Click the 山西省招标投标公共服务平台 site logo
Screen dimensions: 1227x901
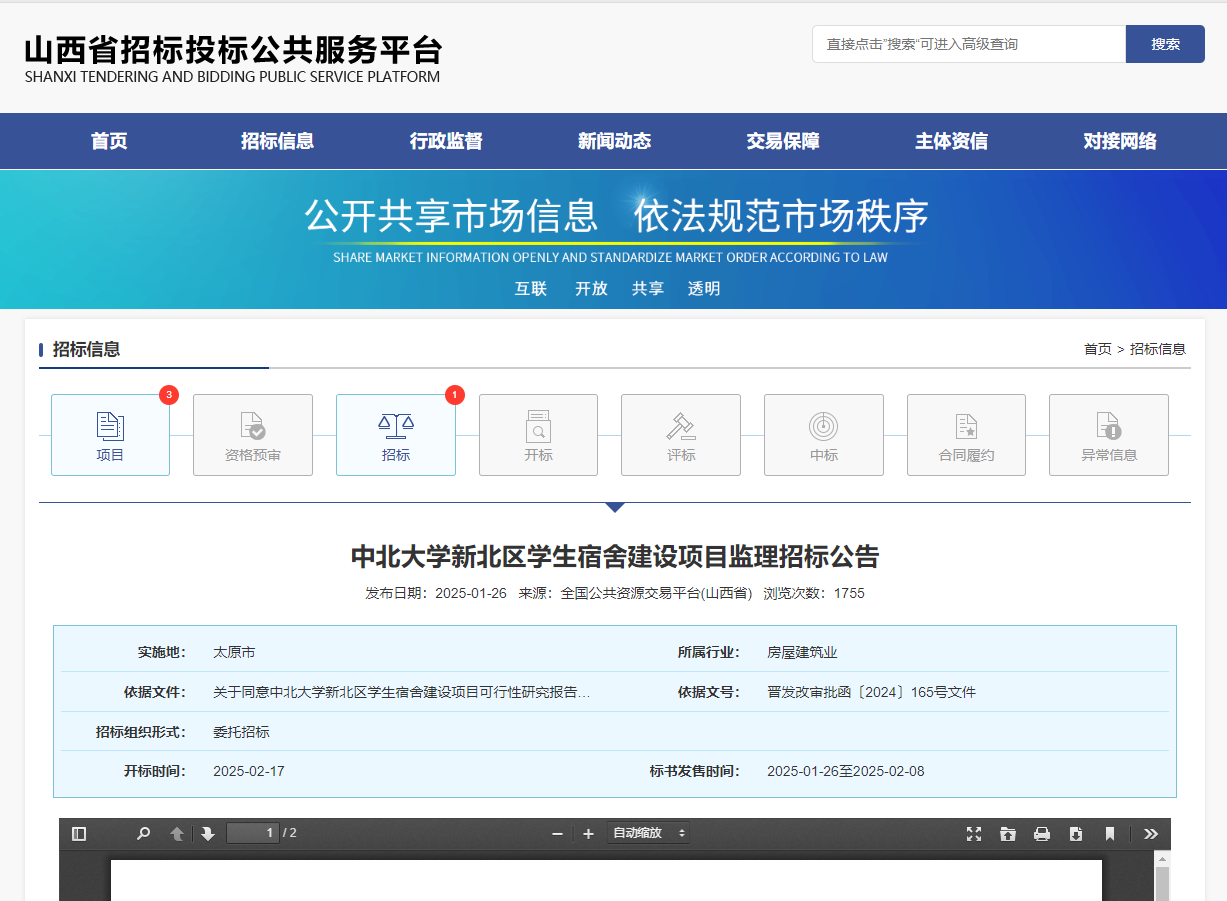click(233, 59)
